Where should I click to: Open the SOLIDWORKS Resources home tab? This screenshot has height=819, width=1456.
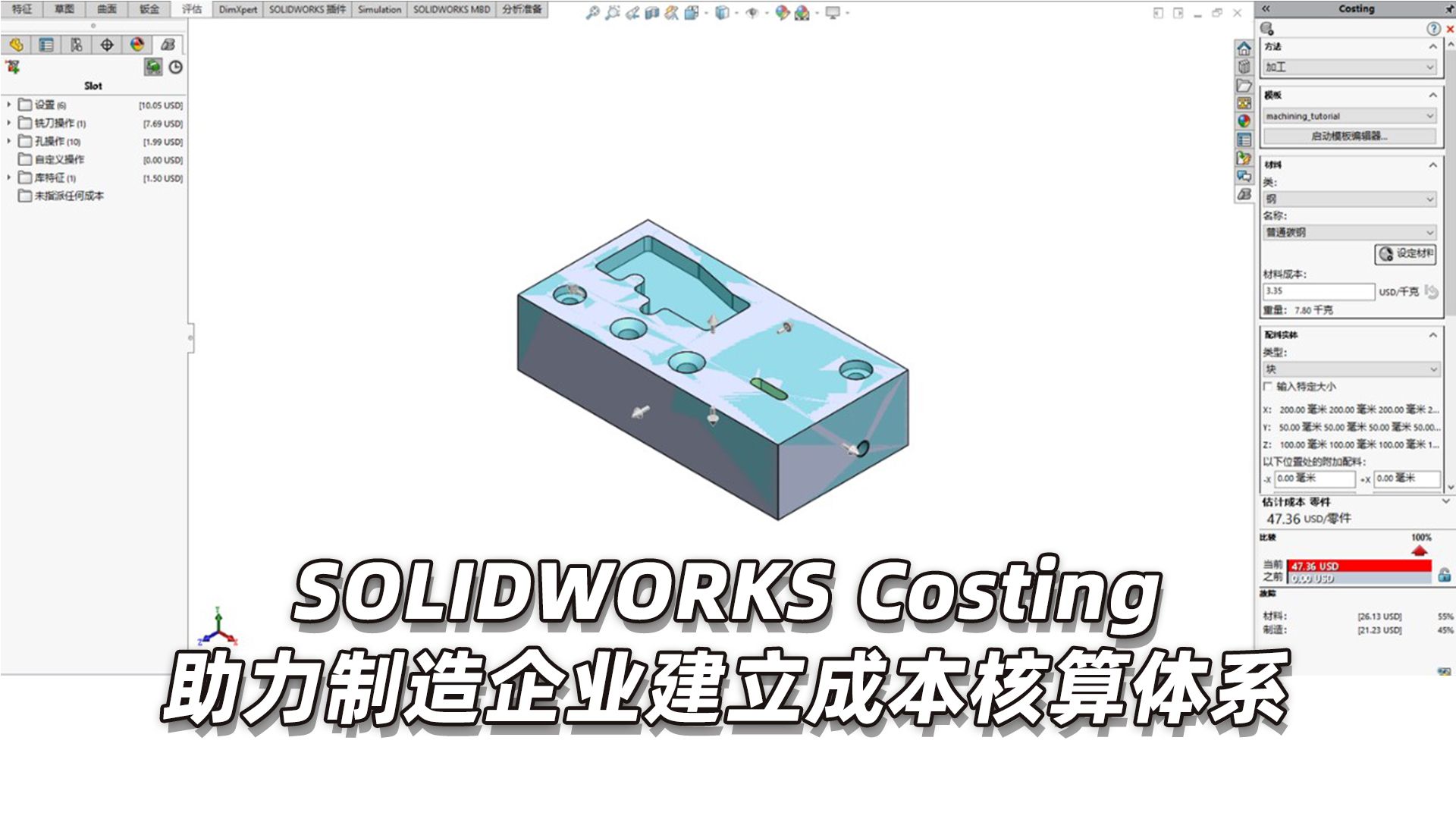click(1244, 49)
